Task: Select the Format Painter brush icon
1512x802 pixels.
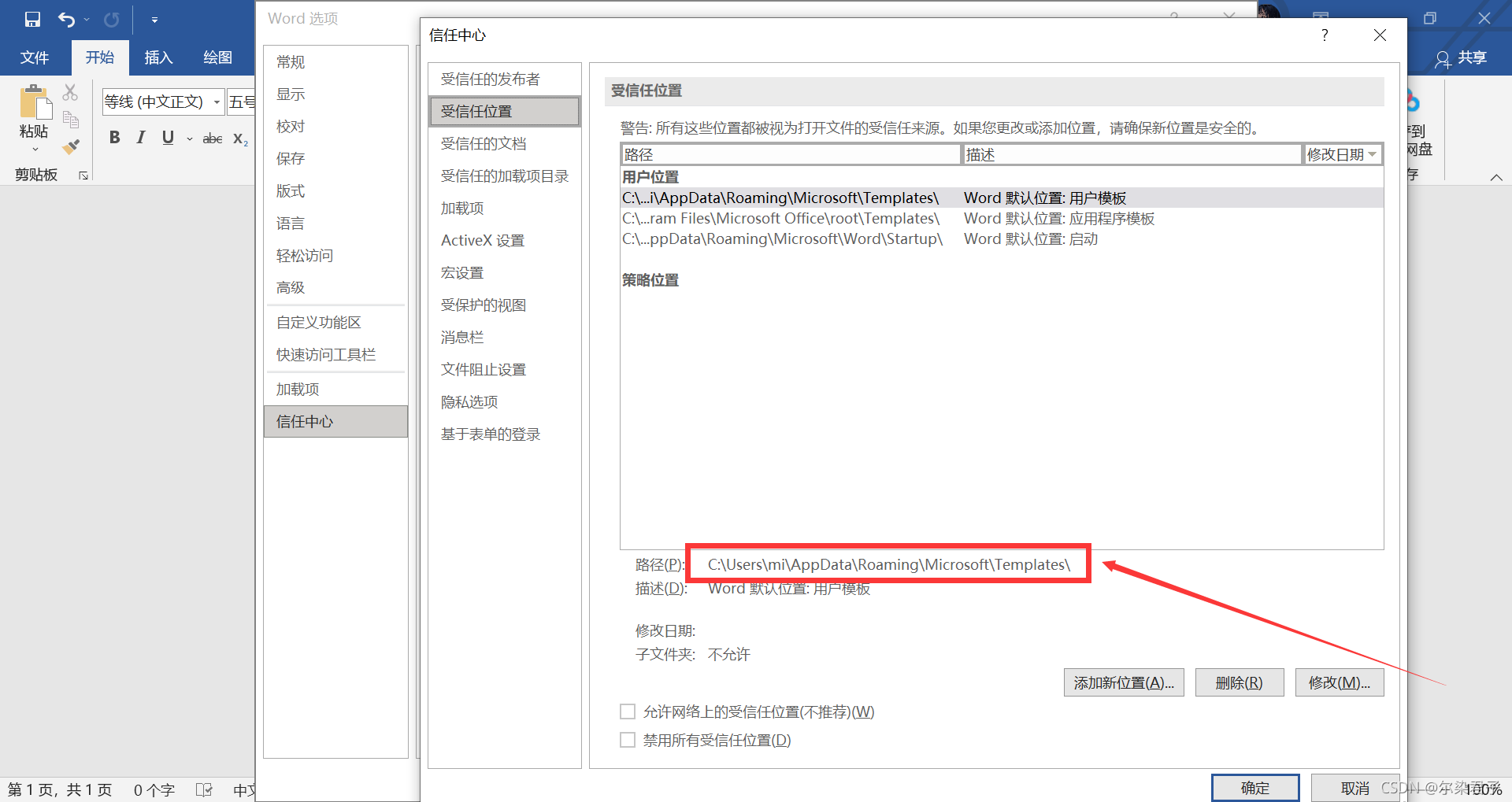Action: (x=71, y=146)
